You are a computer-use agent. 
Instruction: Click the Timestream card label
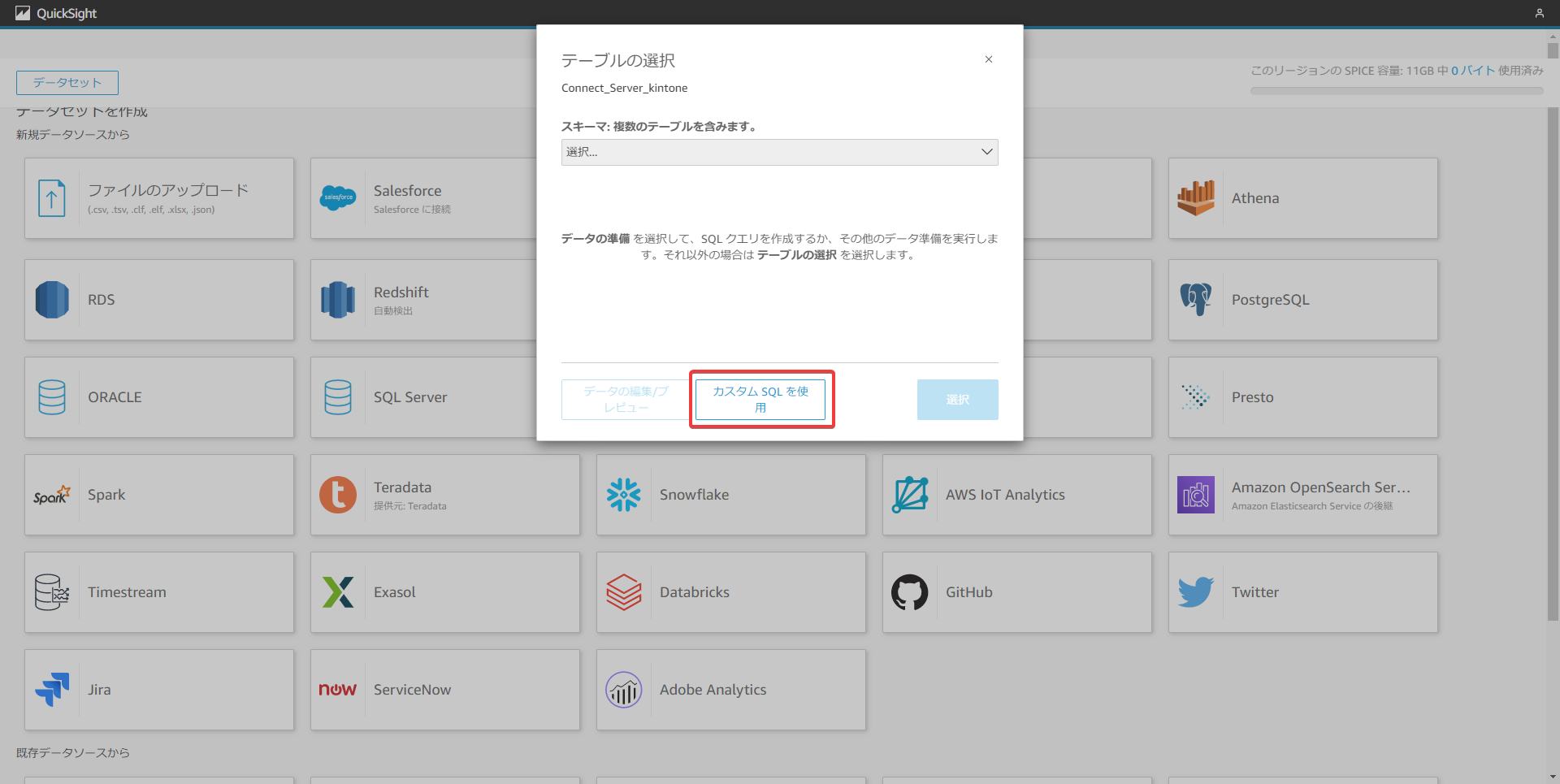pyautogui.click(x=127, y=592)
